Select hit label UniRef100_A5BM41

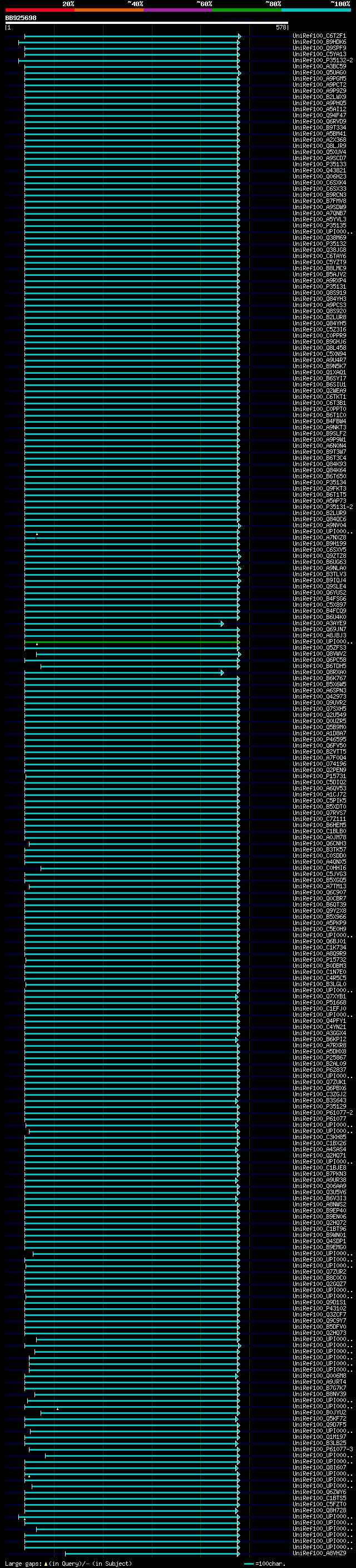click(x=319, y=133)
